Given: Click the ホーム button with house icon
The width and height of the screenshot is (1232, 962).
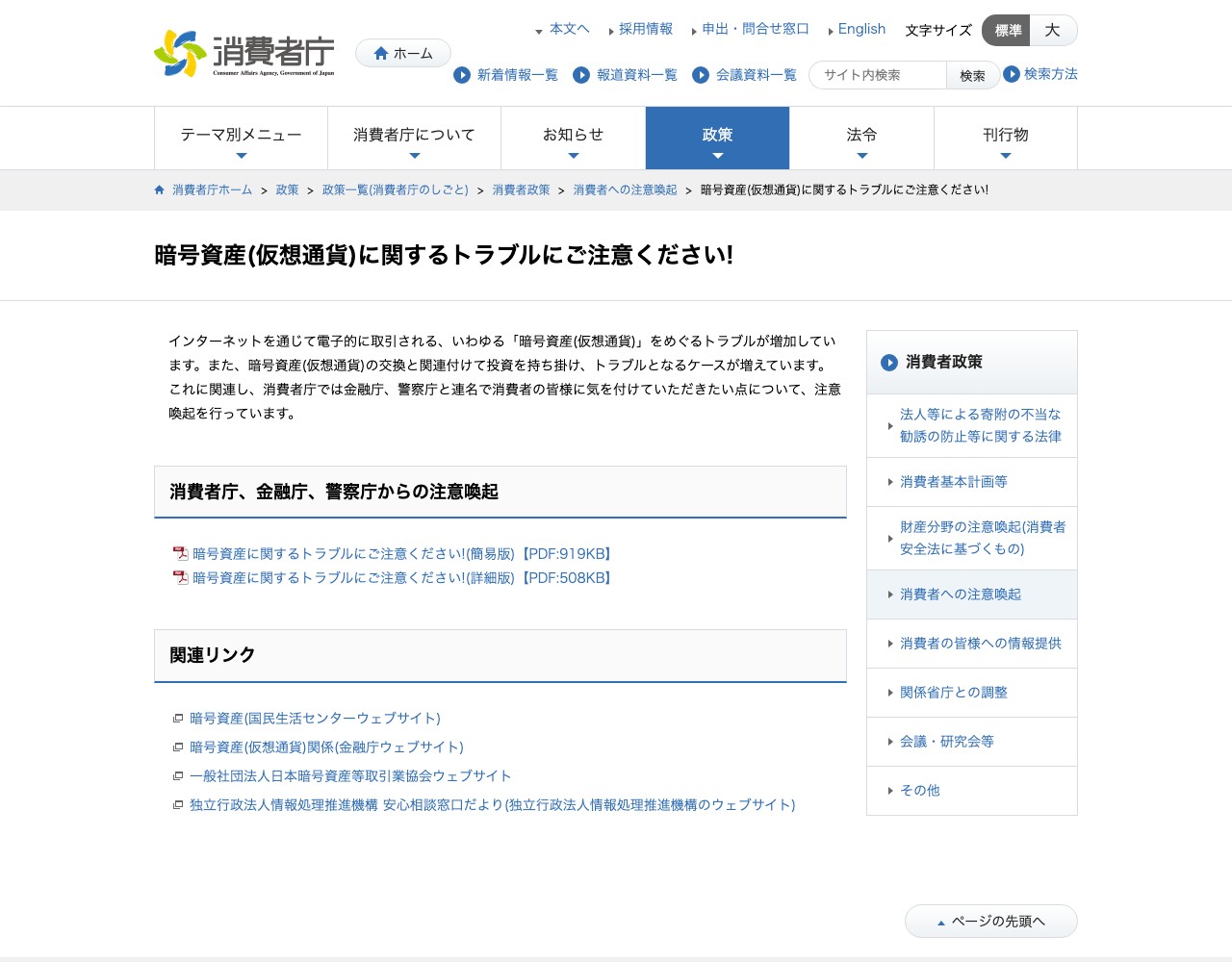Looking at the screenshot, I should point(403,53).
